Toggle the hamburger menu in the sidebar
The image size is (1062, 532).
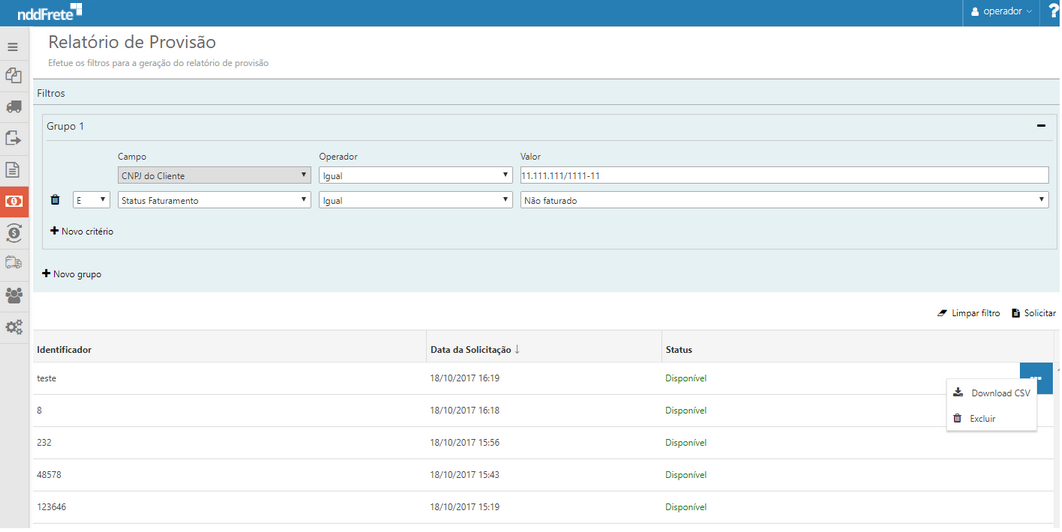tap(13, 47)
